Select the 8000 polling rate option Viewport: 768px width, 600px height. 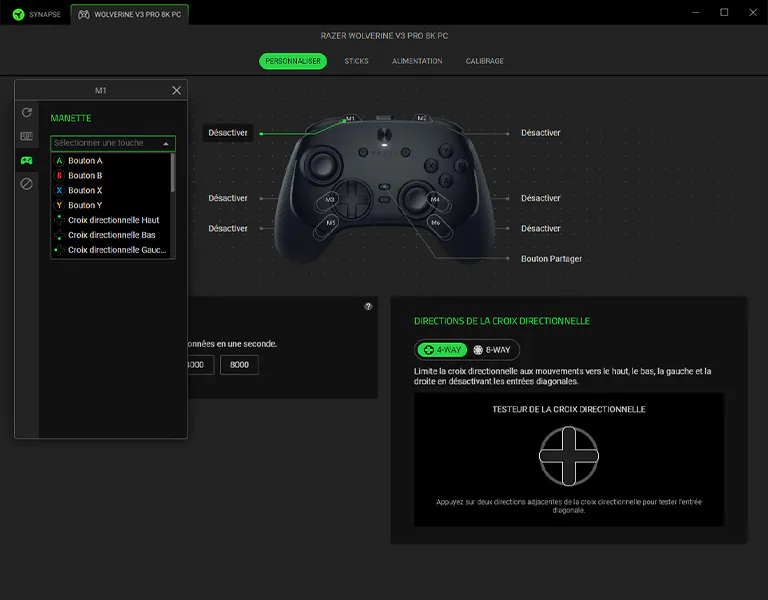pos(239,365)
